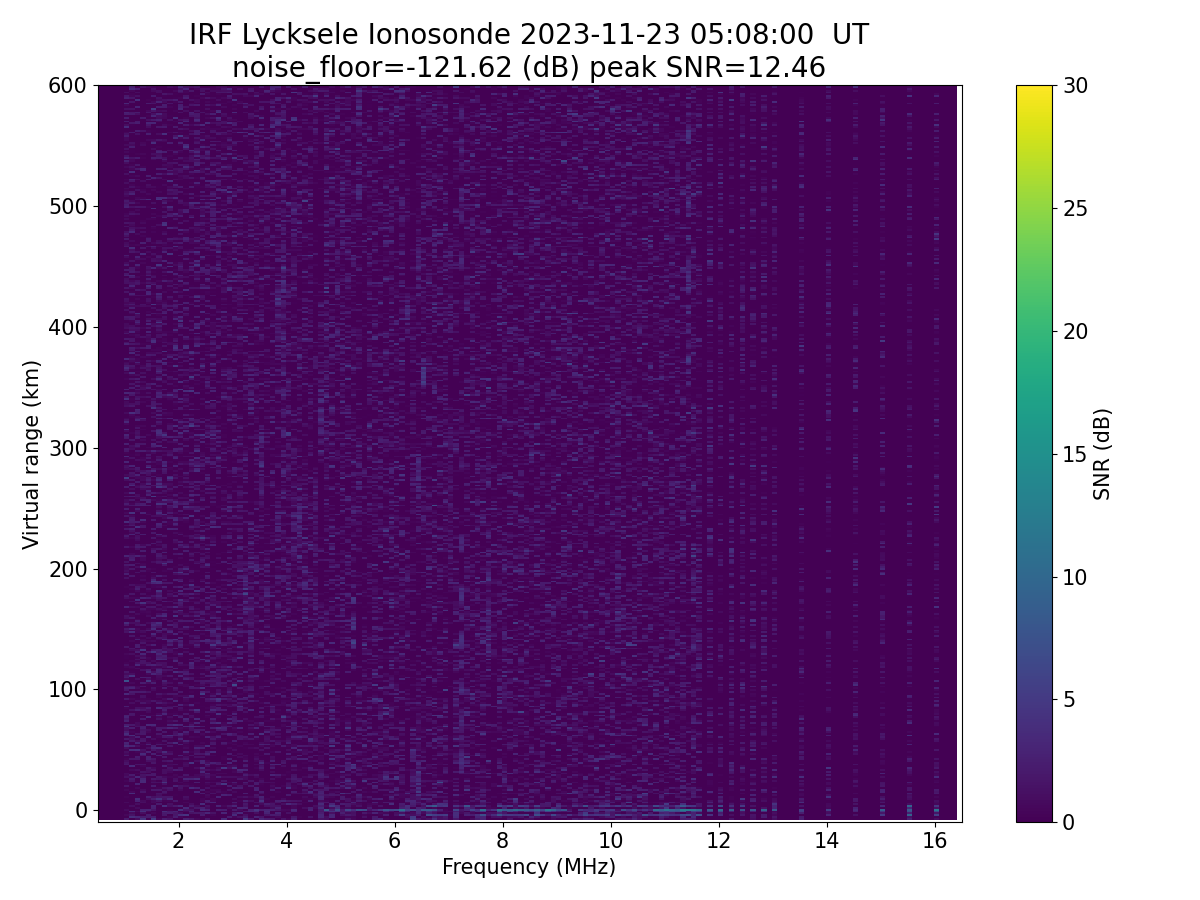Viewport: 1200px width, 900px height.
Task: Click the 8 MHz frequency tick label
Action: coord(502,840)
